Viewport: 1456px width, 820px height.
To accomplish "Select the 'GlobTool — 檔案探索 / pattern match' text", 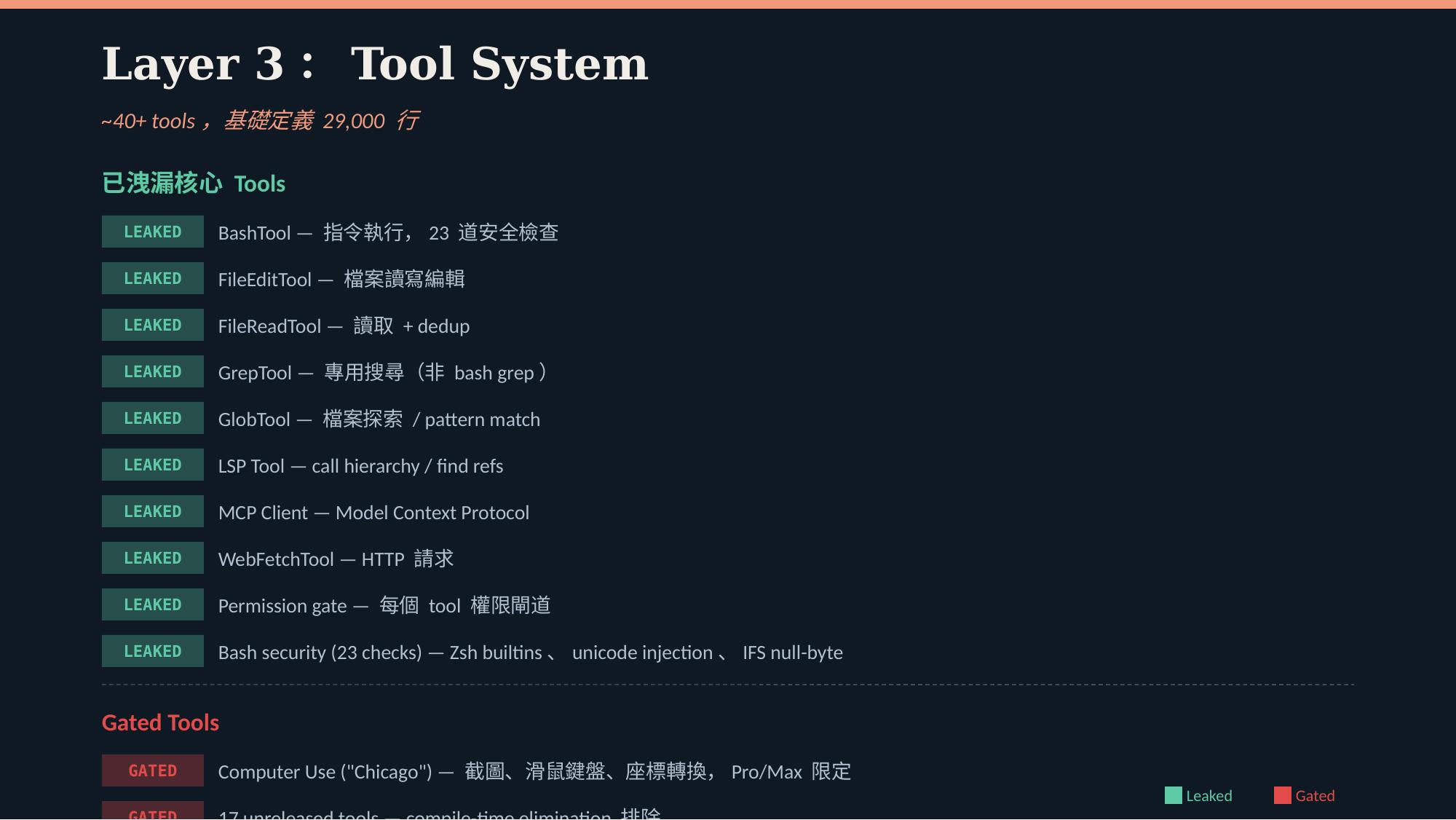I will (379, 419).
